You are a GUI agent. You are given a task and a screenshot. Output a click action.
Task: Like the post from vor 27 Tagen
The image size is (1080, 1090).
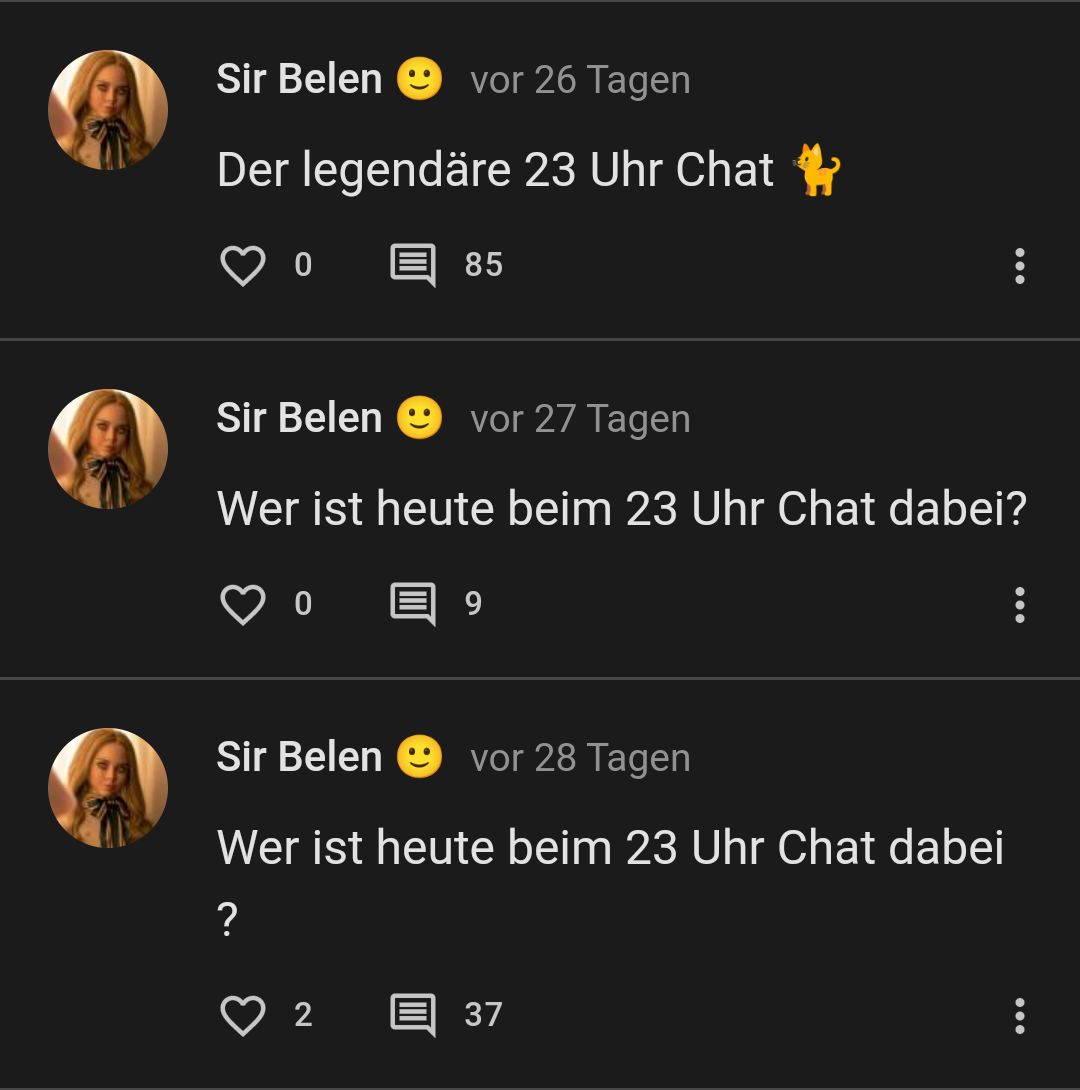242,605
